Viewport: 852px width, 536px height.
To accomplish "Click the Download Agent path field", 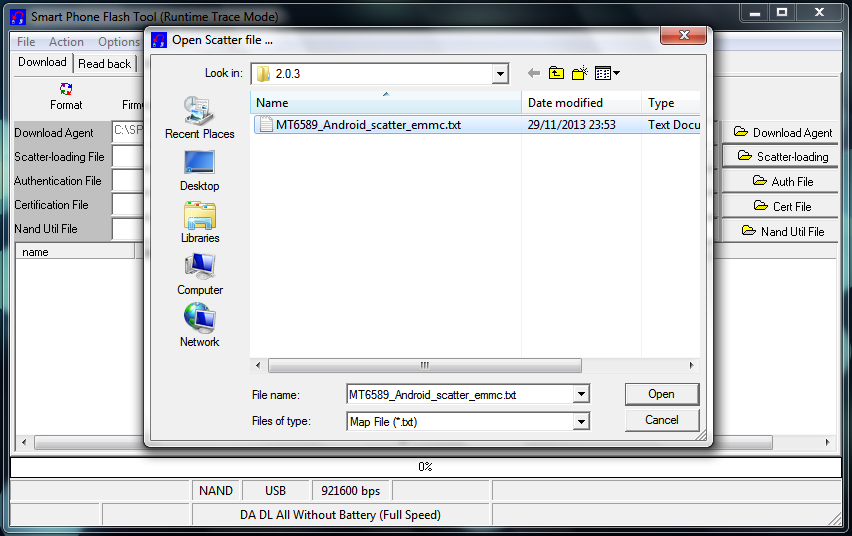I will (x=128, y=130).
